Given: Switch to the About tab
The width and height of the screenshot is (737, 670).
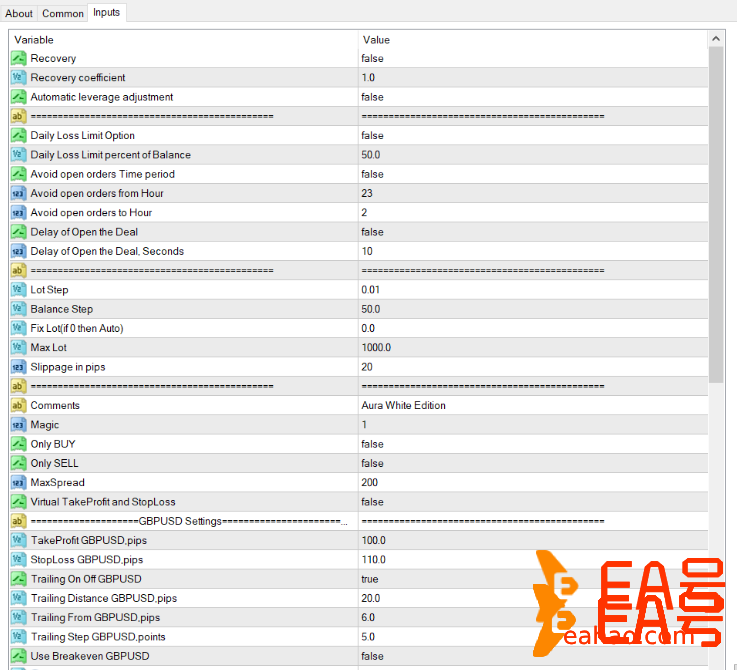Looking at the screenshot, I should tap(19, 13).
